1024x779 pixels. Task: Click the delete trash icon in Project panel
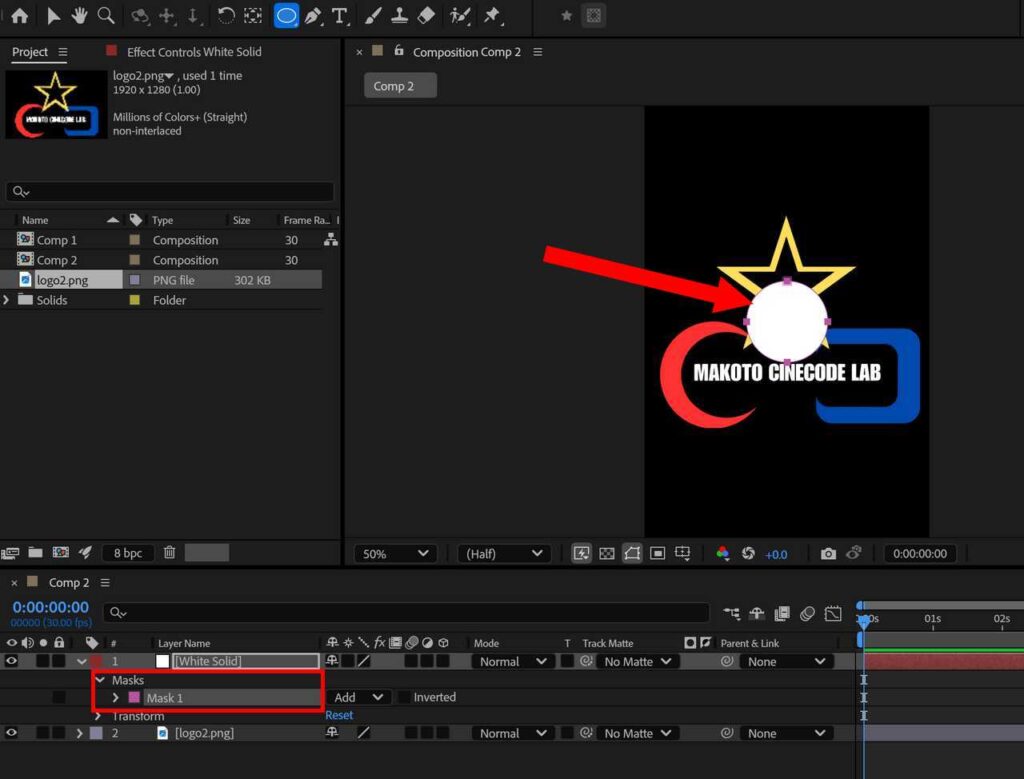169,553
